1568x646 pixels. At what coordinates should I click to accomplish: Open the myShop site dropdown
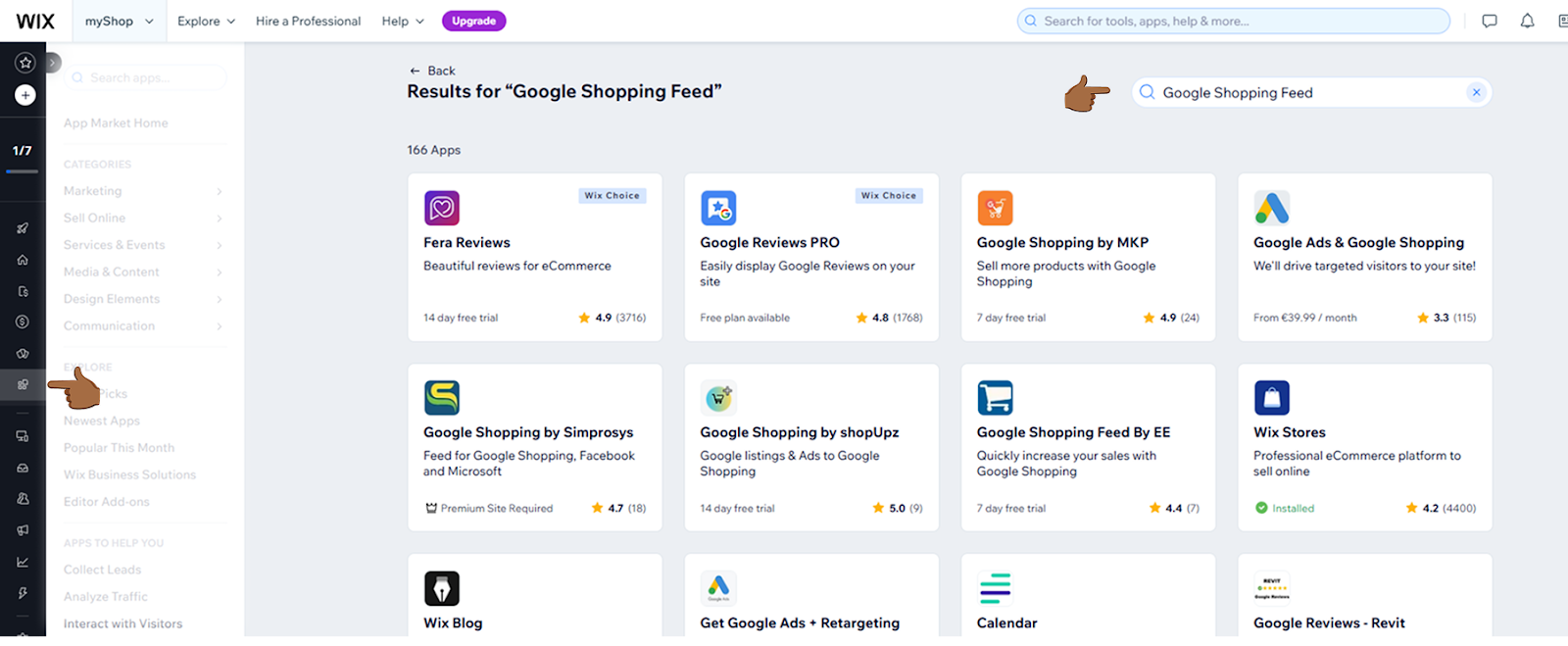119,21
